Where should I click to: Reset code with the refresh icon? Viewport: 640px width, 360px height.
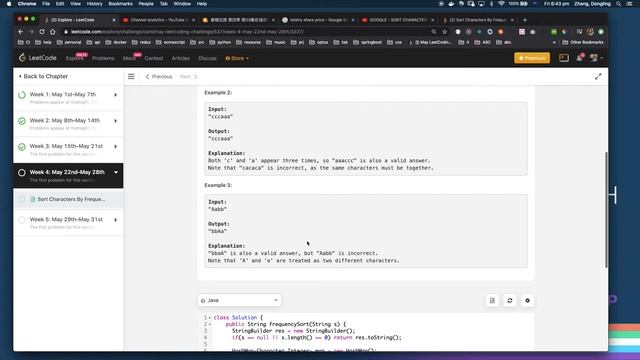click(510, 300)
